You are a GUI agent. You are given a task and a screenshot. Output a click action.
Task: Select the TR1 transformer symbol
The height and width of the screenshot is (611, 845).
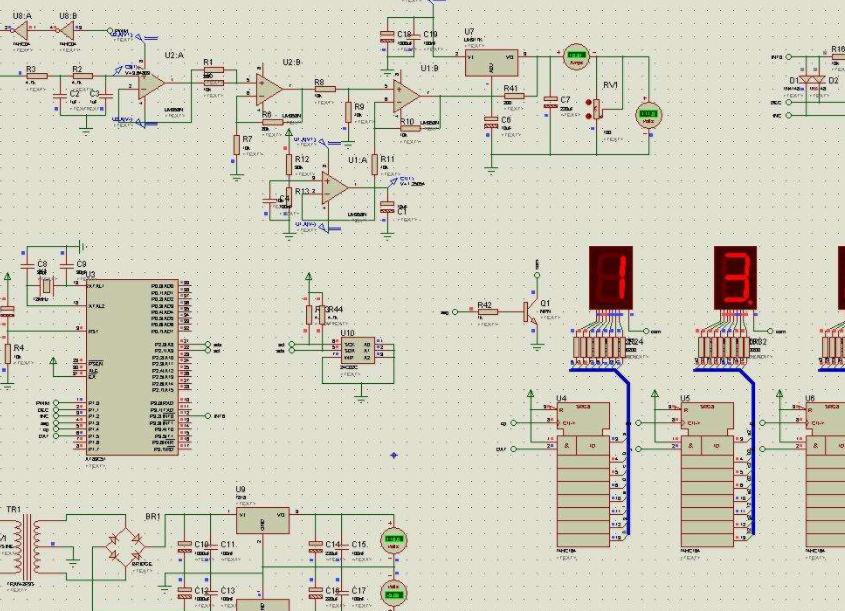click(x=26, y=547)
